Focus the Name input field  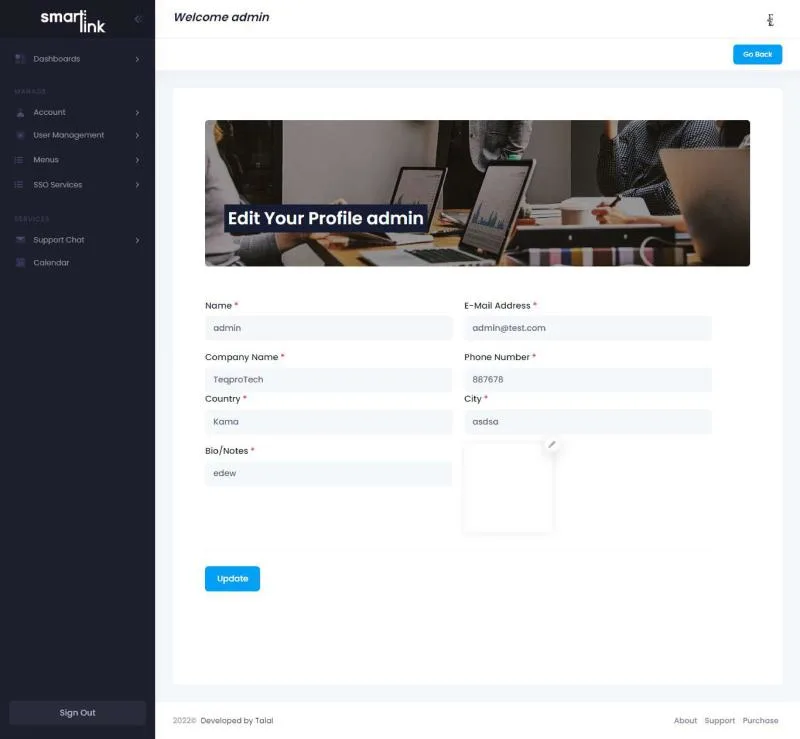click(x=329, y=328)
